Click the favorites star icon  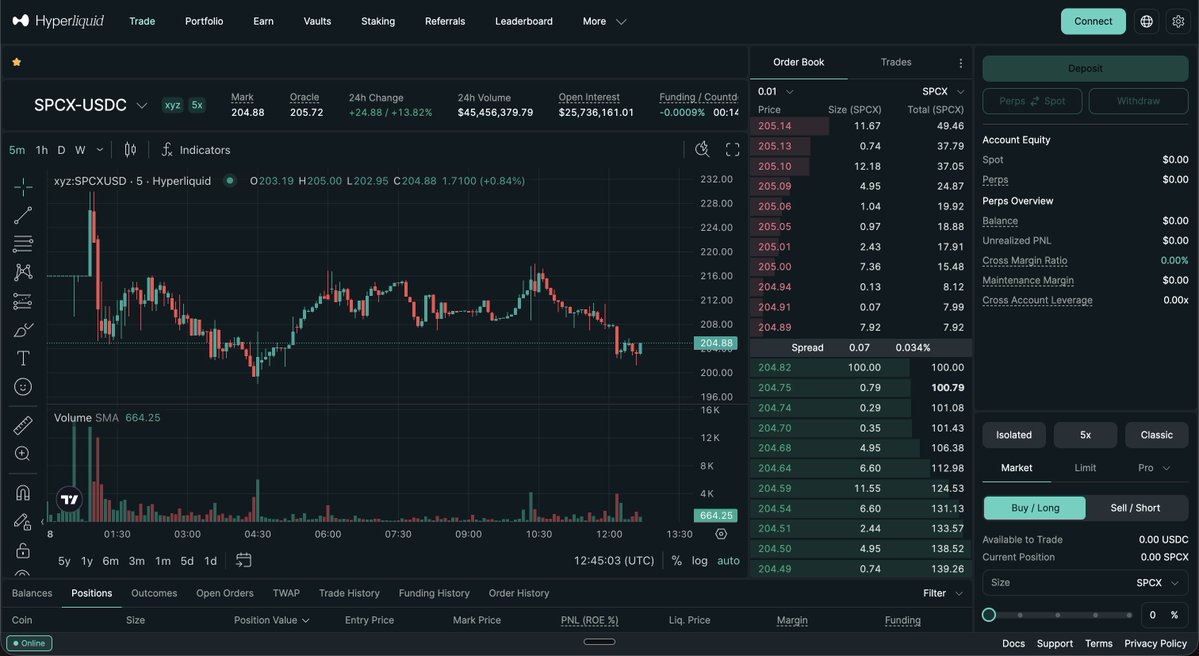coord(17,62)
